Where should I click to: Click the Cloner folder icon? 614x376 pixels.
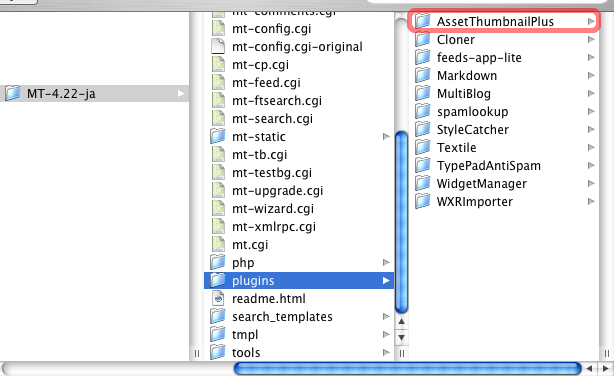click(423, 39)
